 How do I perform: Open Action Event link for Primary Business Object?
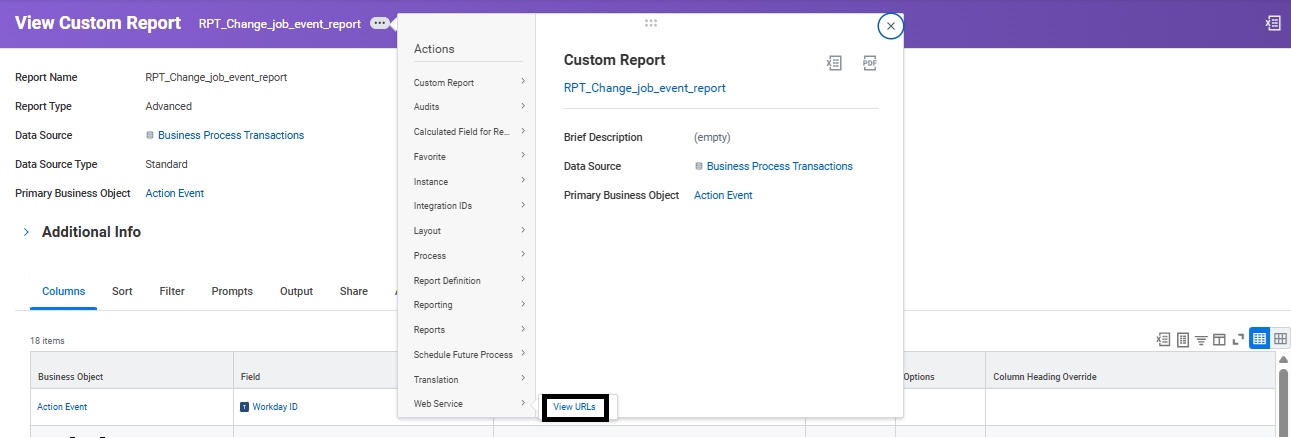coord(175,193)
